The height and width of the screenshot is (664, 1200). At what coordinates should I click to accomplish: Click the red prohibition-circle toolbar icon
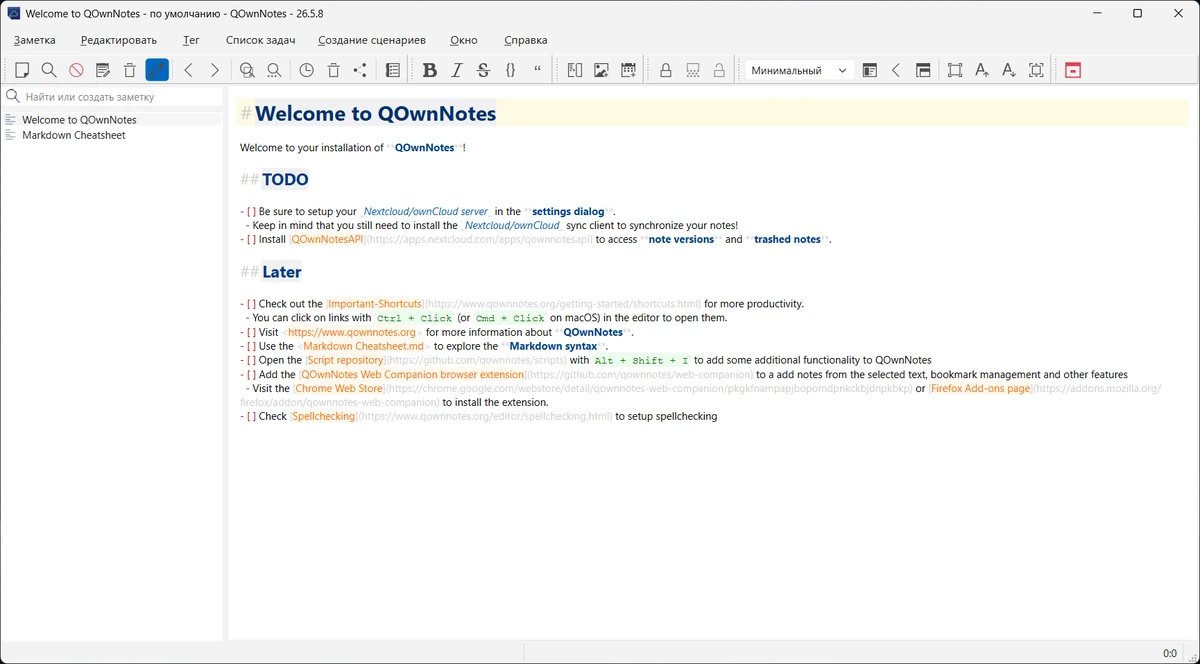(76, 70)
